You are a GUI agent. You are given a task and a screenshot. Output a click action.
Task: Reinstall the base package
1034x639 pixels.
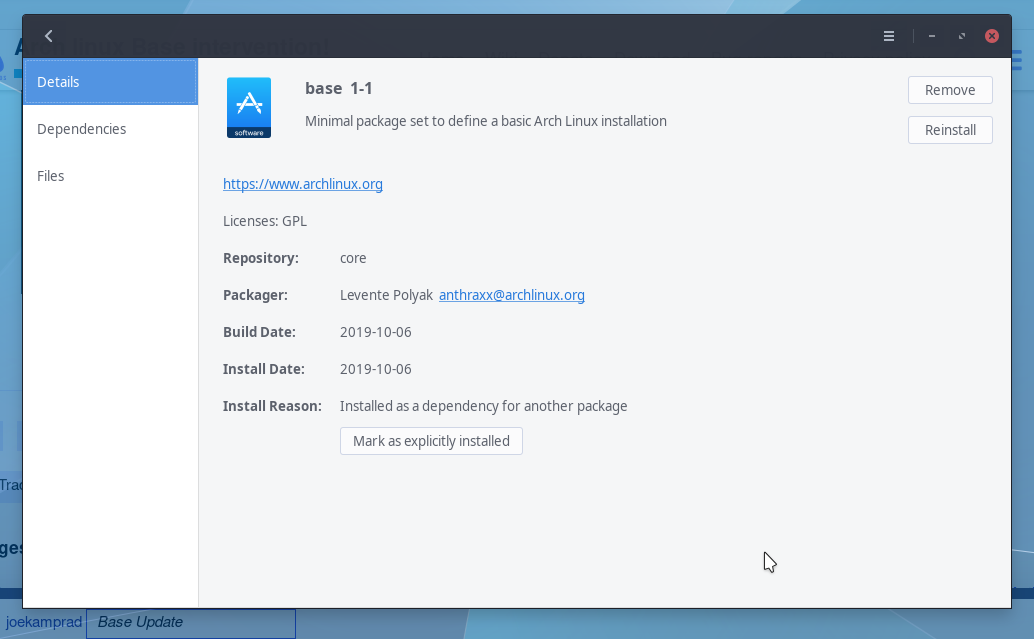(x=950, y=130)
